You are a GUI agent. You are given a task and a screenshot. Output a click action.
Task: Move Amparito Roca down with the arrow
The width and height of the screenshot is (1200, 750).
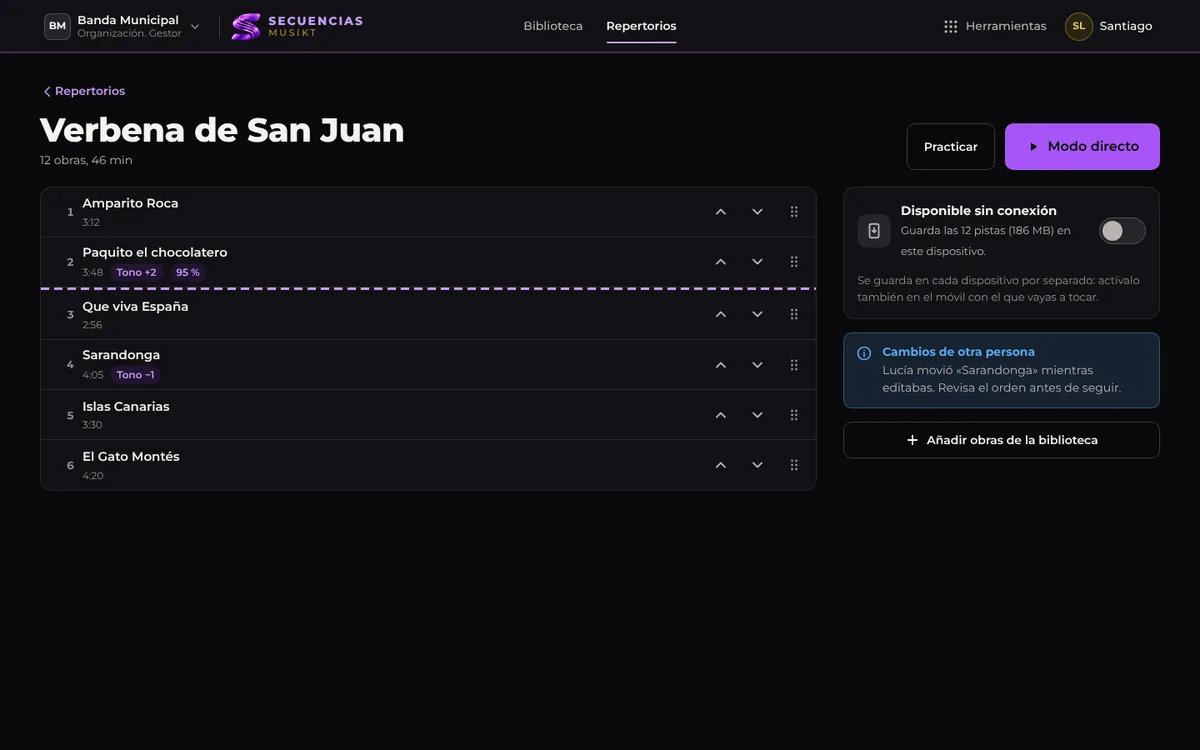[757, 212]
